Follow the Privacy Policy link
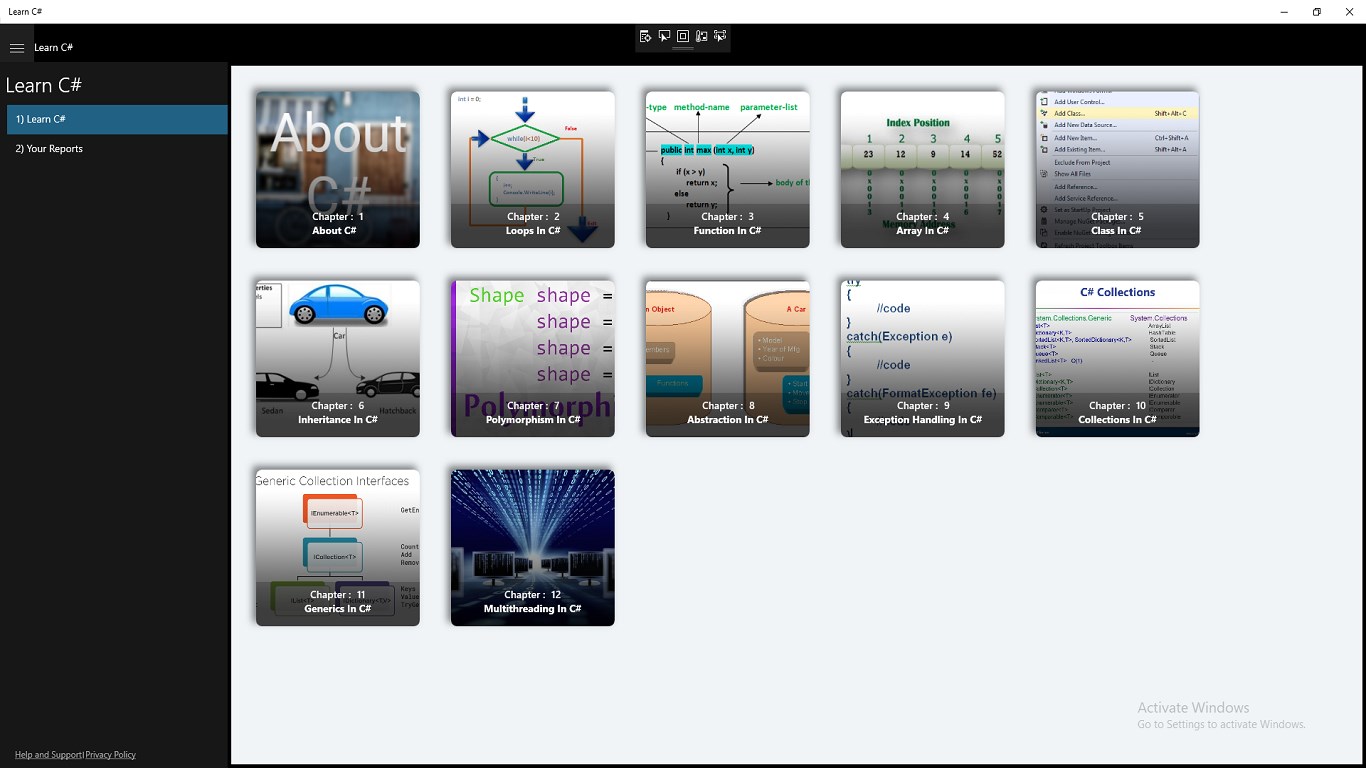1366x768 pixels. click(x=111, y=755)
